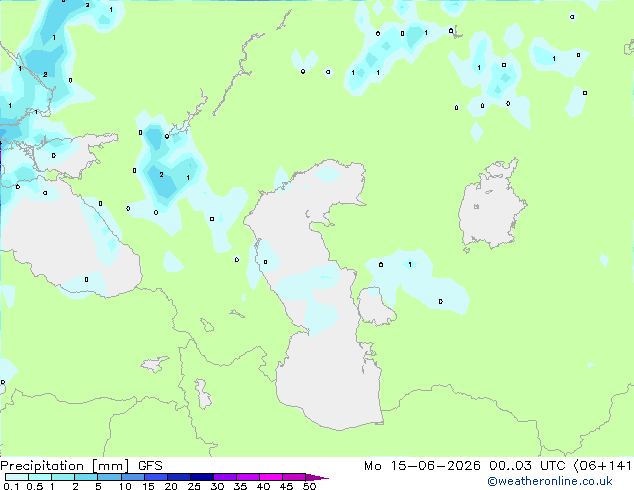Select the 2–5 mm legend color swatch
This screenshot has width=634, height=490.
coord(86,477)
